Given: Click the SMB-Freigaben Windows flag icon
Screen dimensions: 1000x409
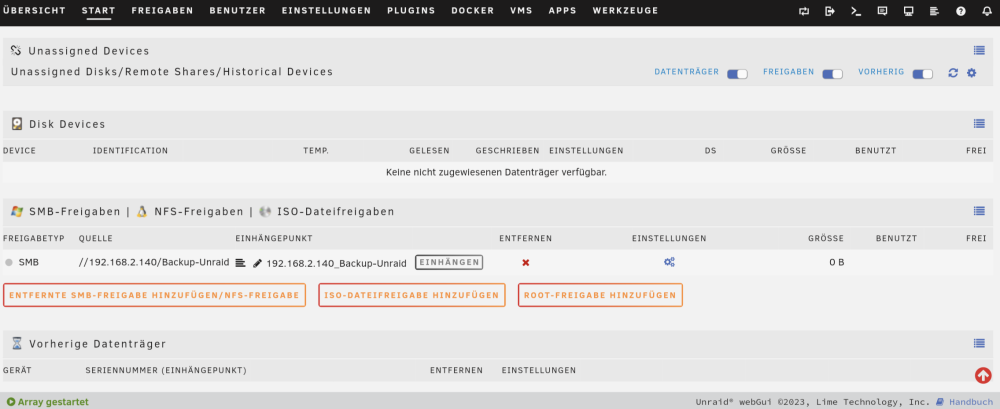Looking at the screenshot, I should pyautogui.click(x=17, y=211).
